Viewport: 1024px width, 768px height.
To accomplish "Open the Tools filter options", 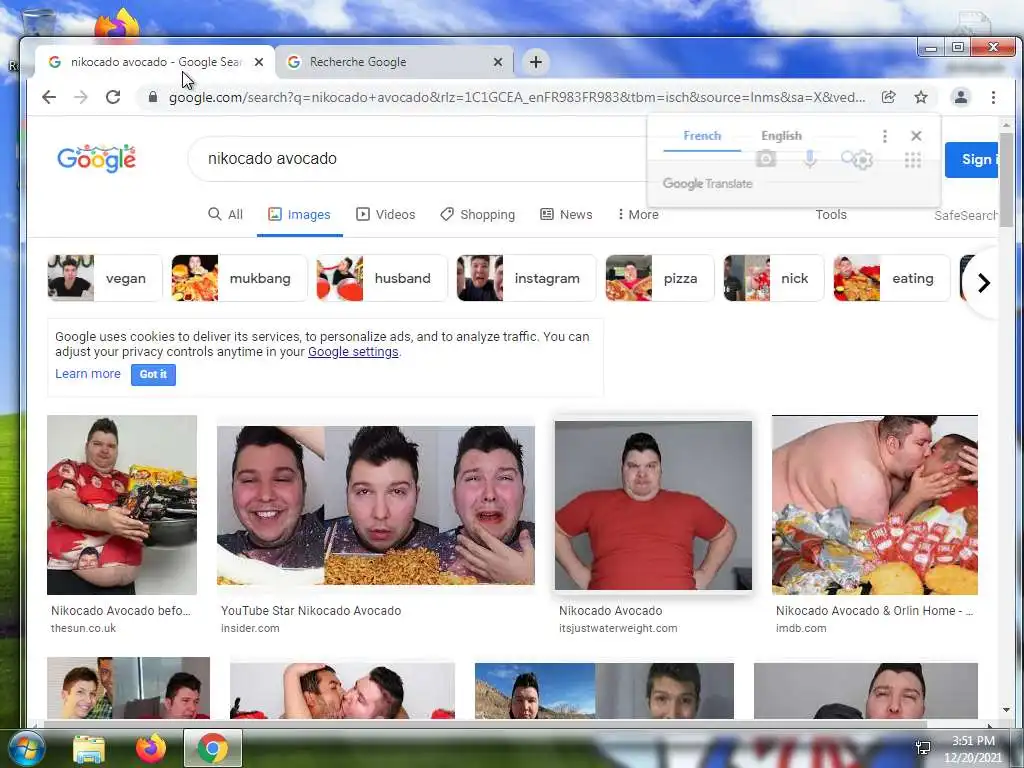I will pyautogui.click(x=831, y=214).
